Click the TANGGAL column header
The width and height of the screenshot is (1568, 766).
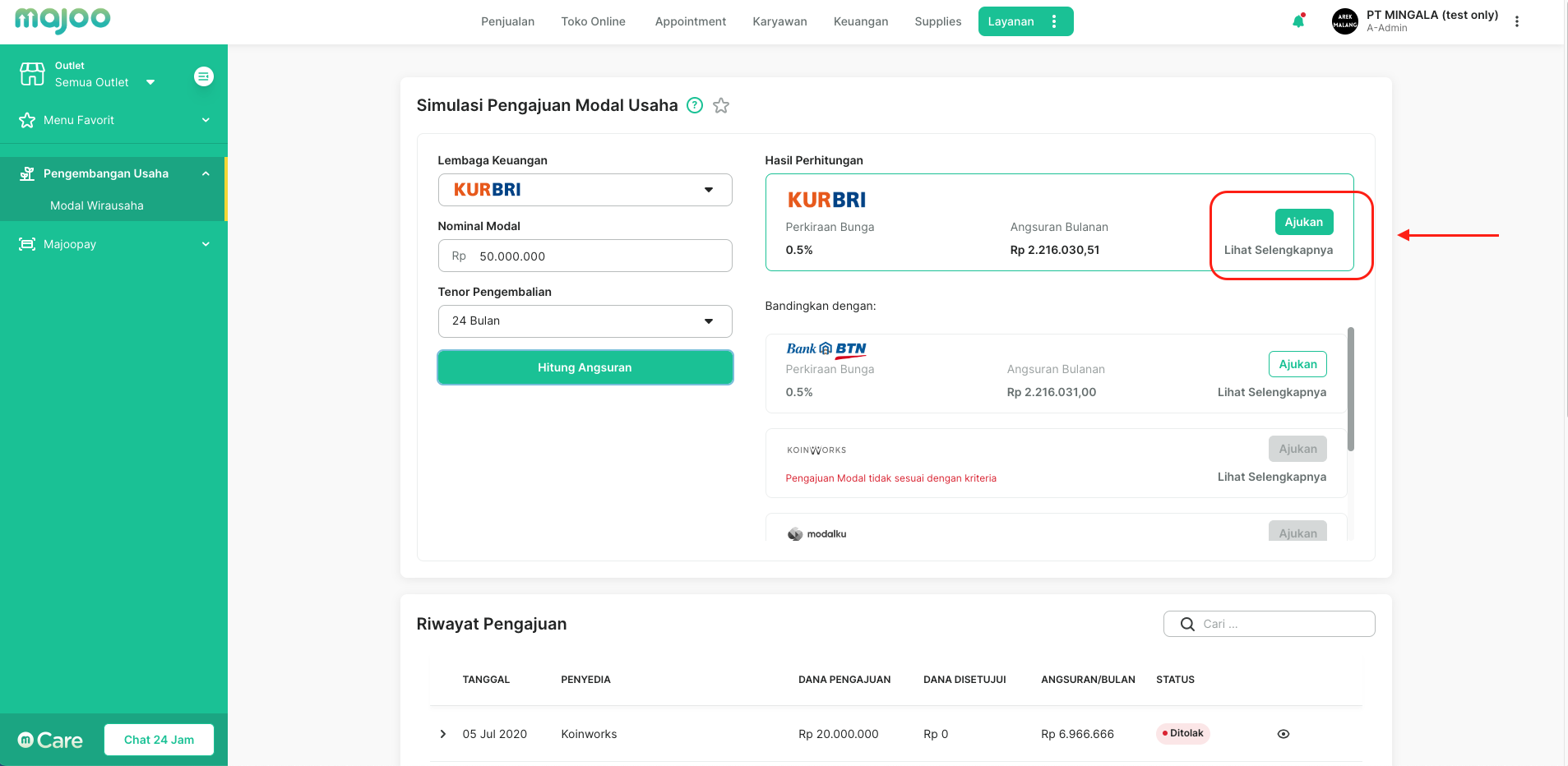pos(486,680)
